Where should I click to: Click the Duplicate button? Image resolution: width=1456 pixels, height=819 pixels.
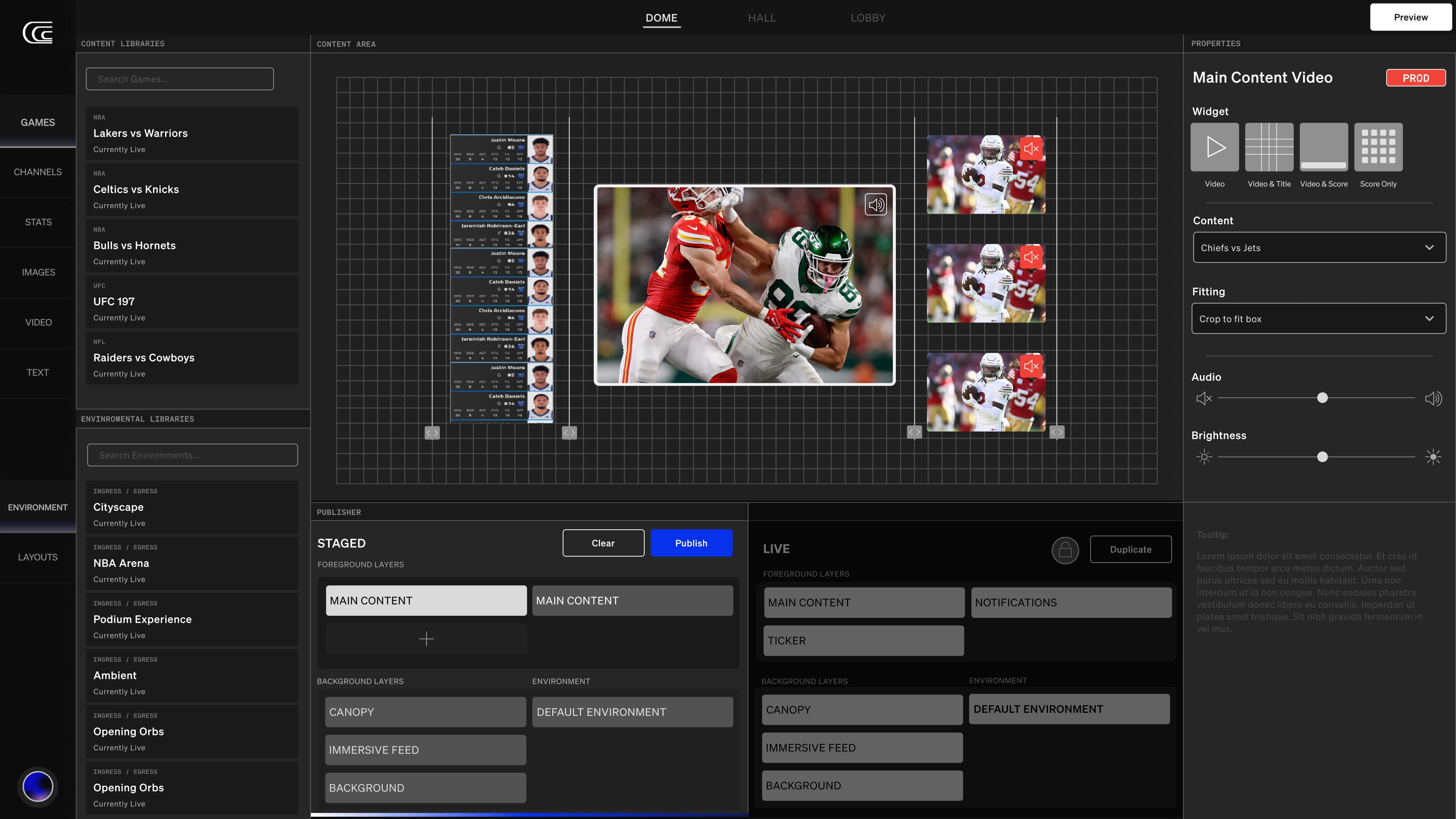click(1130, 549)
